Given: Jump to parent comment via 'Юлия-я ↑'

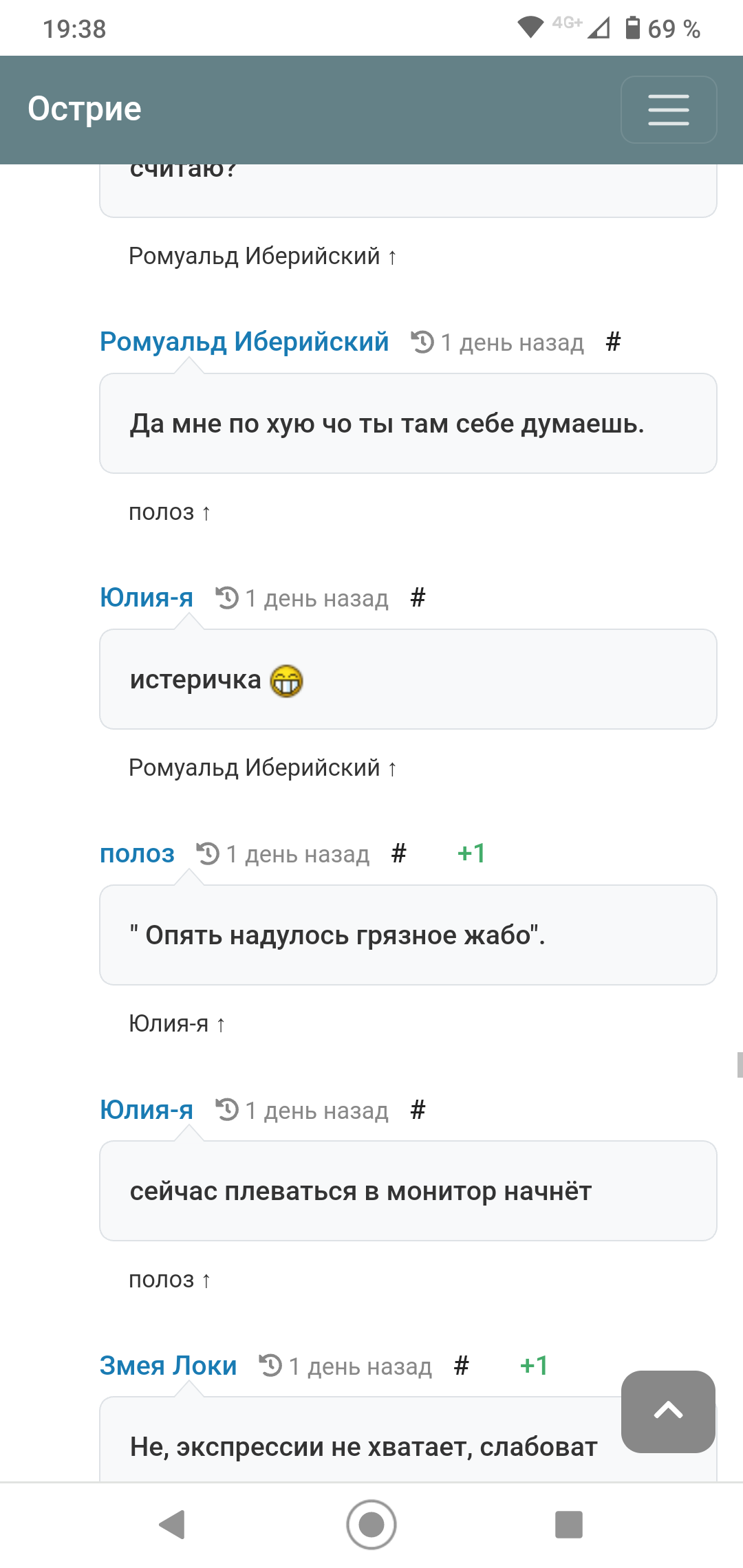Looking at the screenshot, I should pyautogui.click(x=177, y=1023).
